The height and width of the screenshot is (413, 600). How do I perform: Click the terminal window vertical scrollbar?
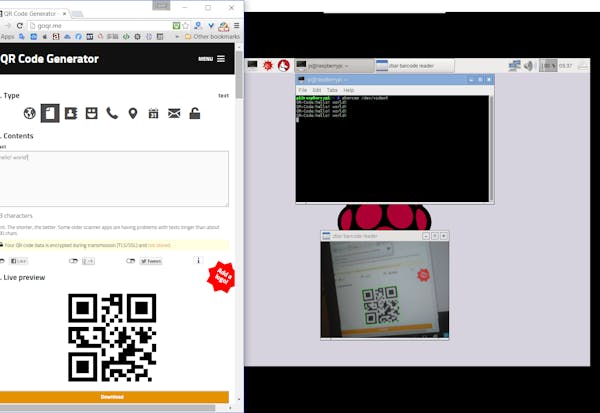tap(491, 149)
